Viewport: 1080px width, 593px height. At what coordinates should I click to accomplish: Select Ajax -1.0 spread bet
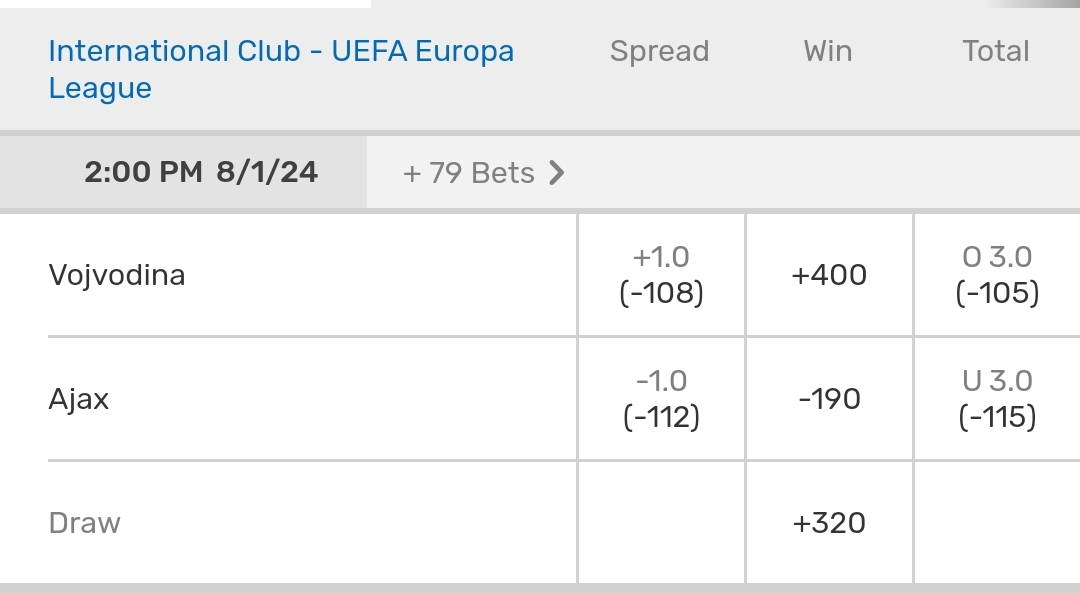pos(661,399)
